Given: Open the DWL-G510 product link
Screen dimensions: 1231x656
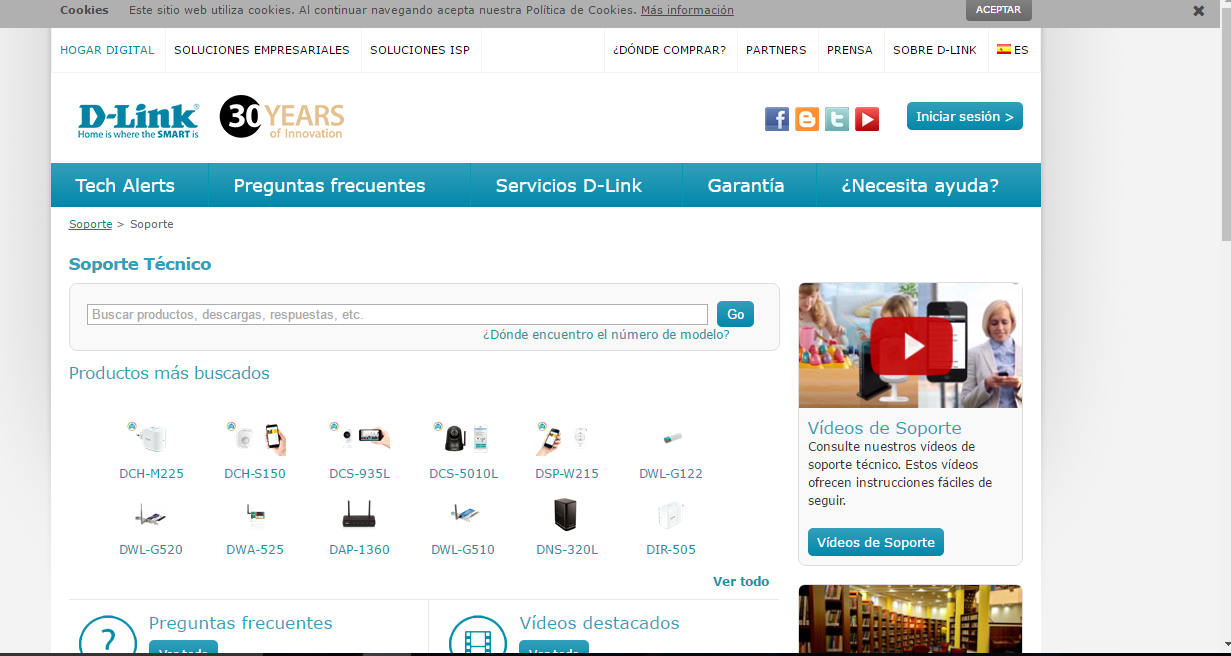Looking at the screenshot, I should click(x=463, y=550).
